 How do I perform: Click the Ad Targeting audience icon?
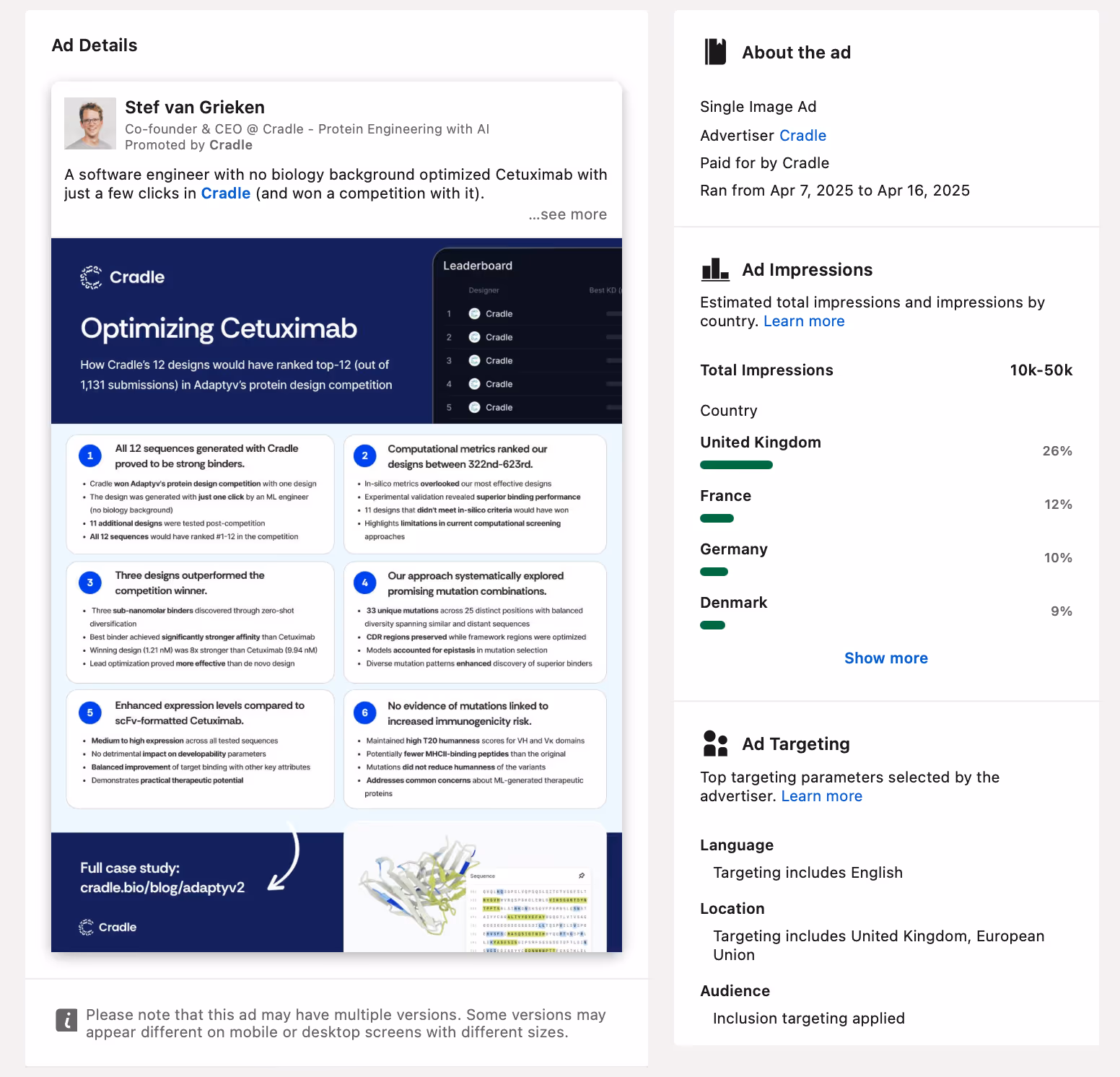(x=715, y=743)
